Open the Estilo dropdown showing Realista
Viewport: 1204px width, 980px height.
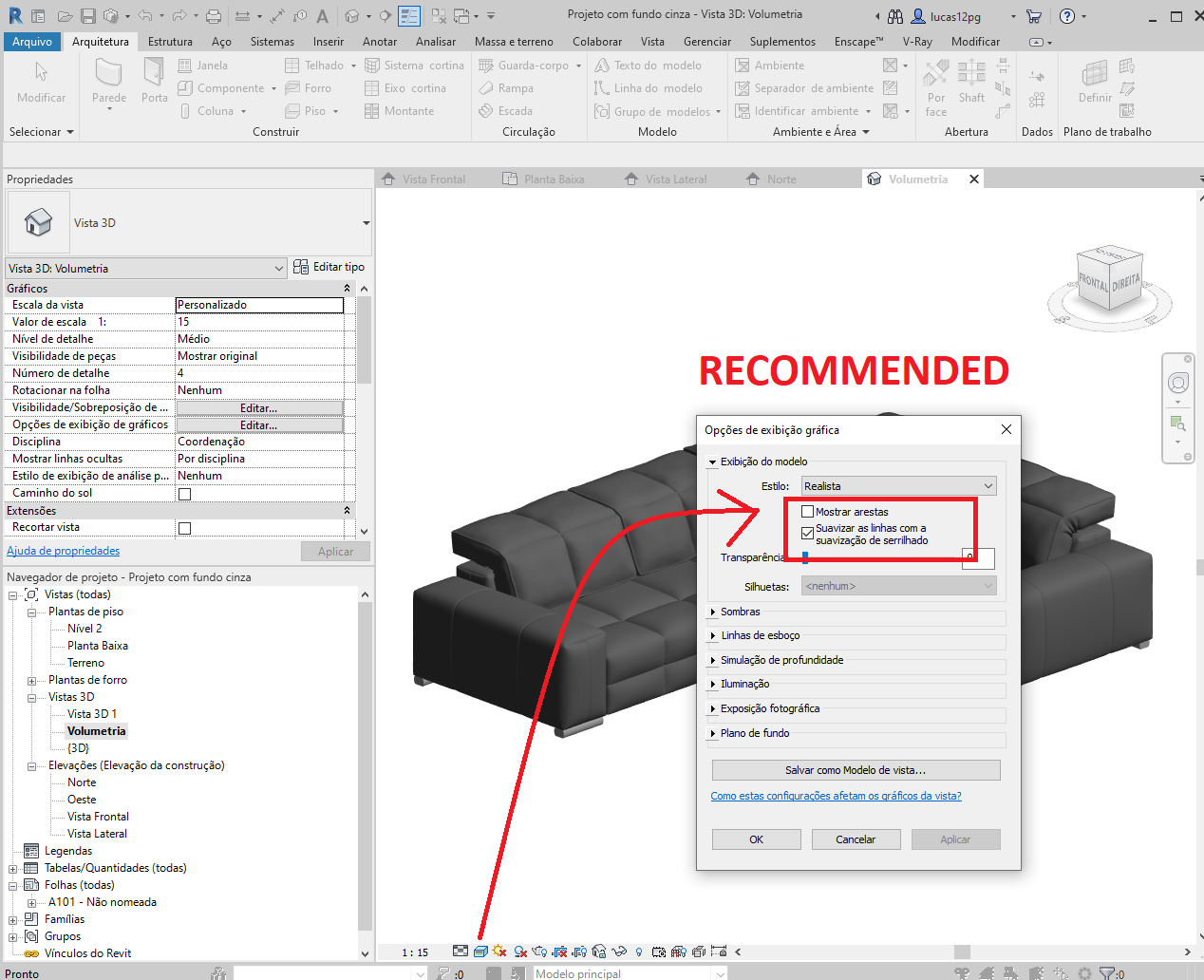point(896,485)
